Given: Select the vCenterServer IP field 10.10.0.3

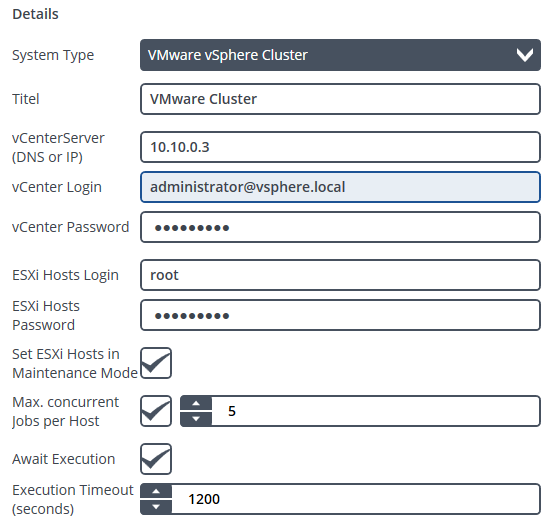Looking at the screenshot, I should point(340,147).
